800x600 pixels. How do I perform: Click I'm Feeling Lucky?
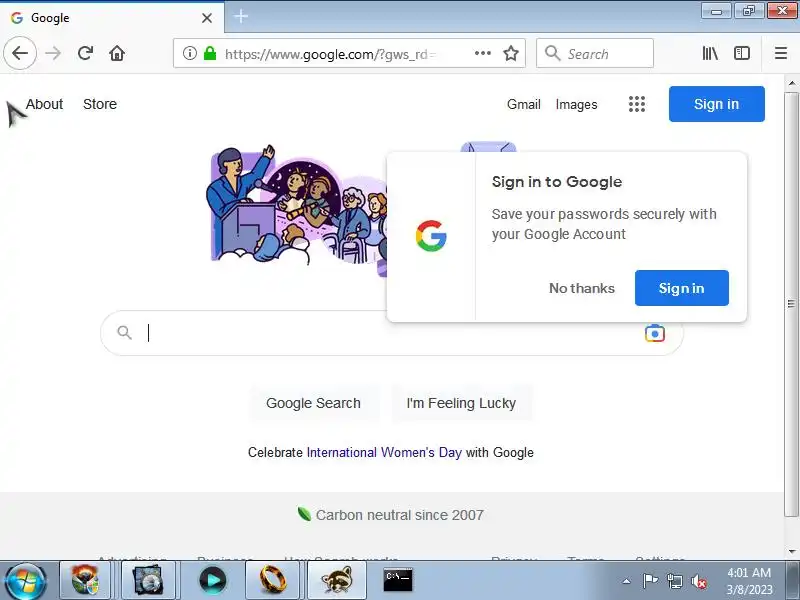[x=461, y=403]
